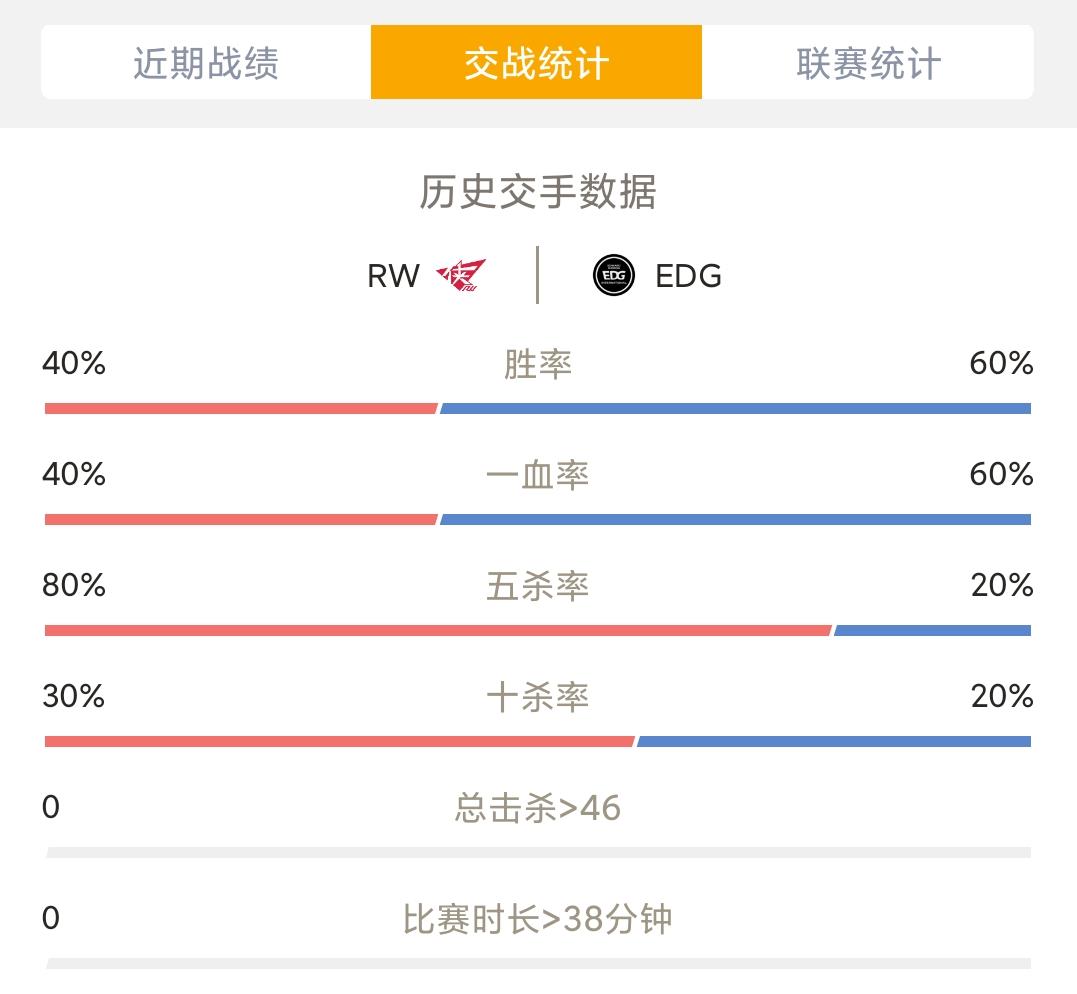The width and height of the screenshot is (1077, 994).
Task: Click the 一血率 red bar segment
Action: point(241,519)
